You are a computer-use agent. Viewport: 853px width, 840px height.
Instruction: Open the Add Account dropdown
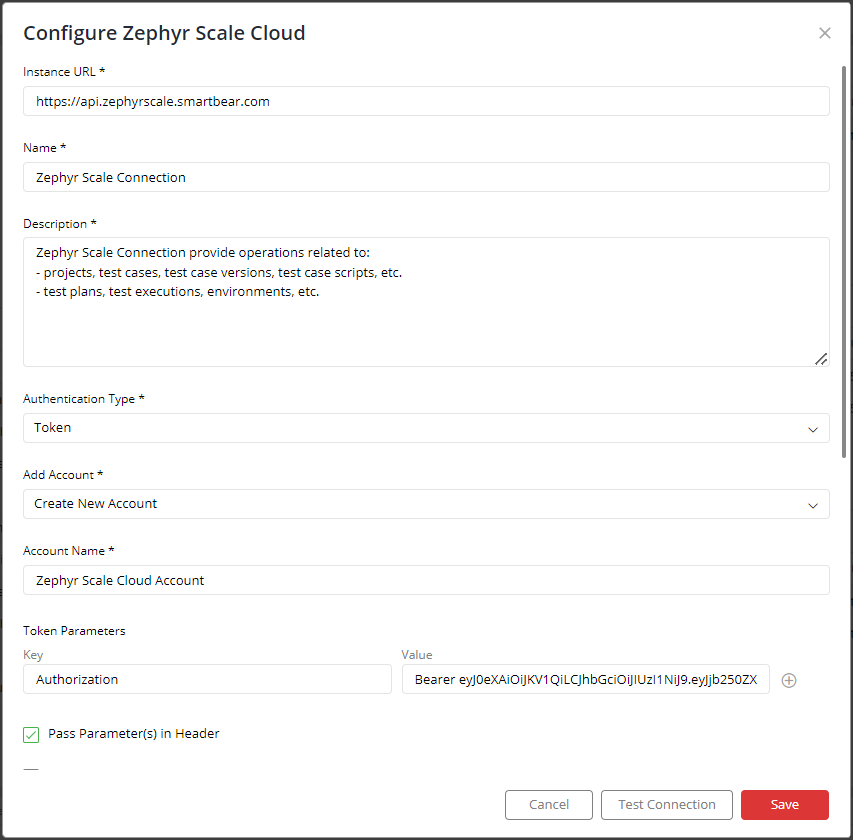(x=426, y=504)
